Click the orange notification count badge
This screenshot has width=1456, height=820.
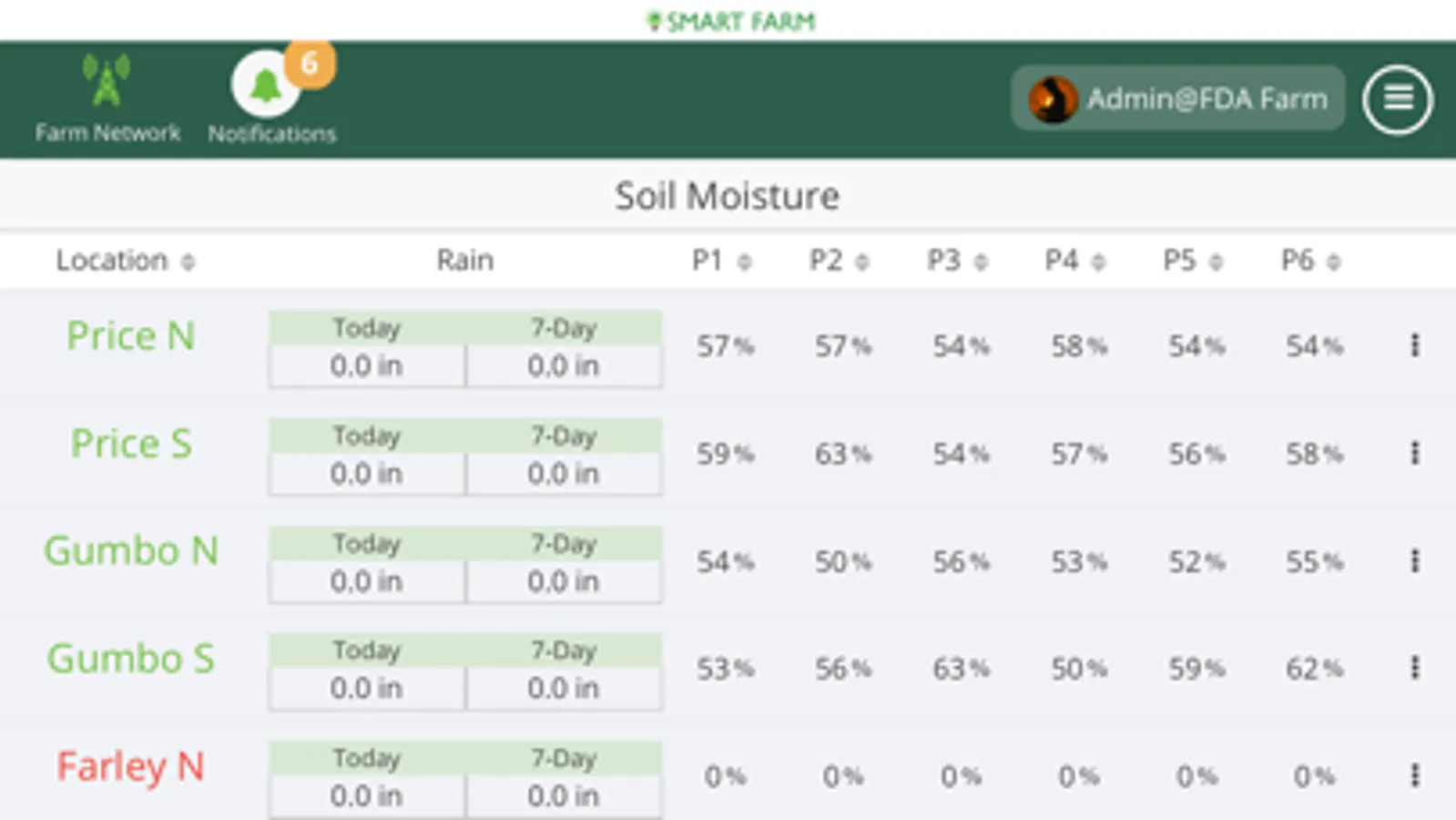click(x=310, y=64)
